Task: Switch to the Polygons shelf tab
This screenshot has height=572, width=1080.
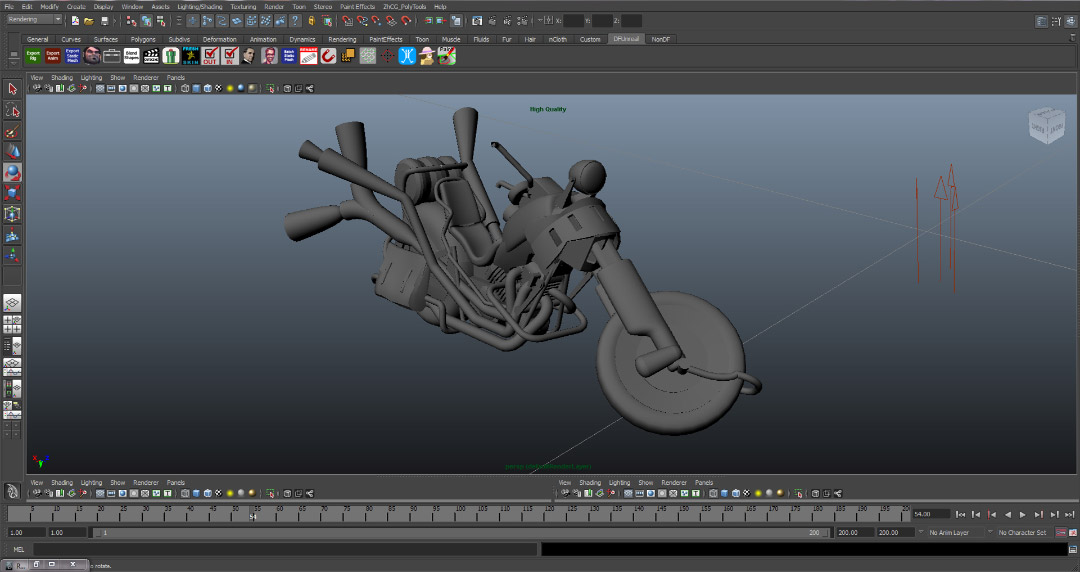Action: (143, 40)
